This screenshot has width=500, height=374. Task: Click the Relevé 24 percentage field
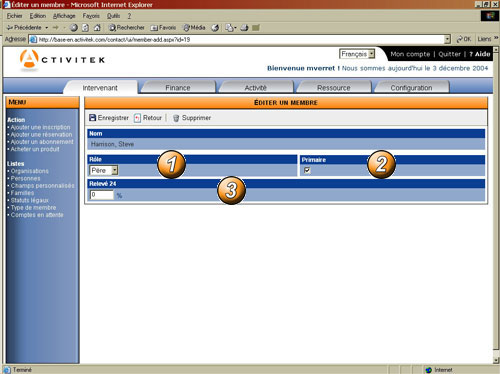[x=102, y=195]
